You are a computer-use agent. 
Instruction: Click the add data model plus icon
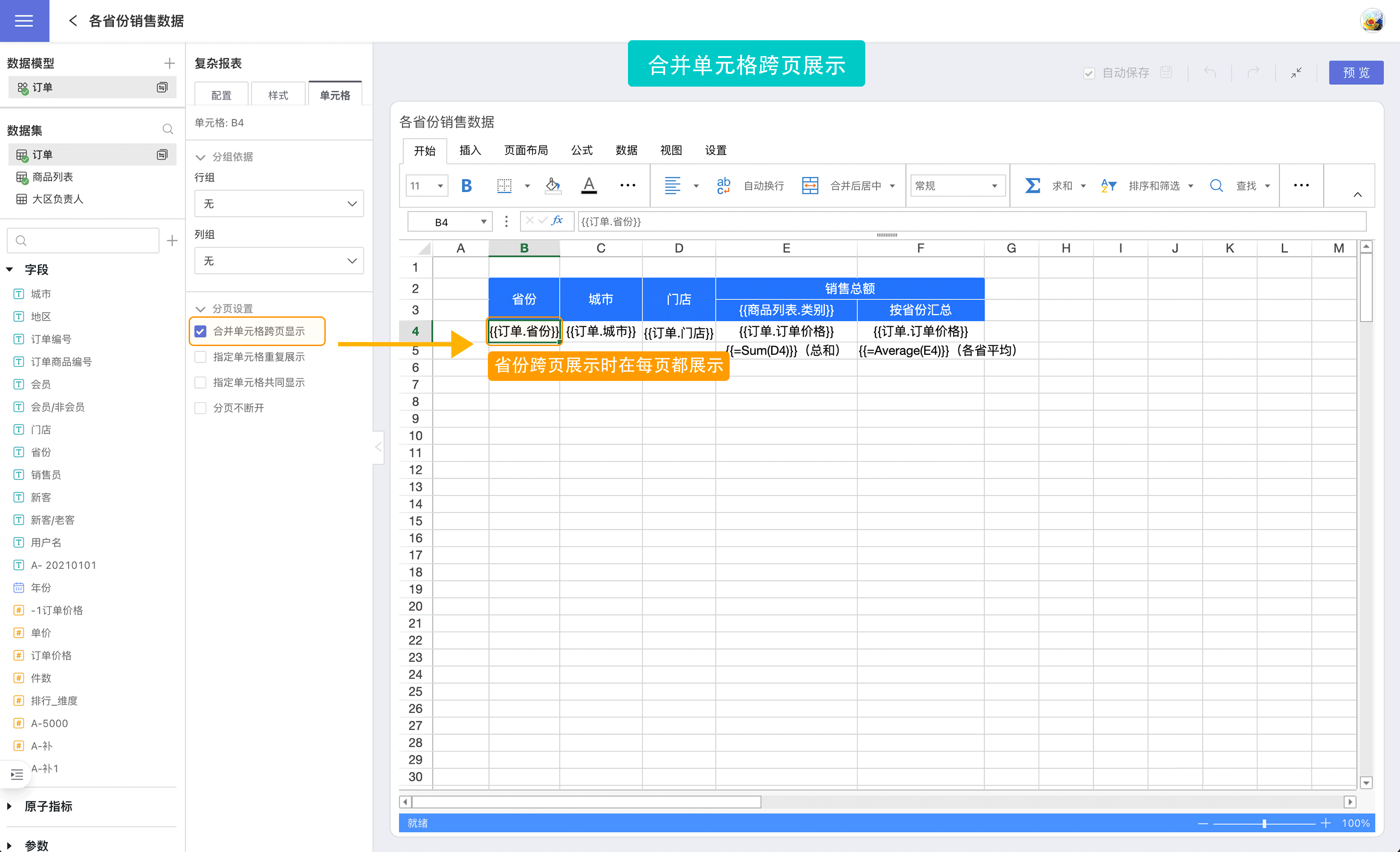coord(169,63)
